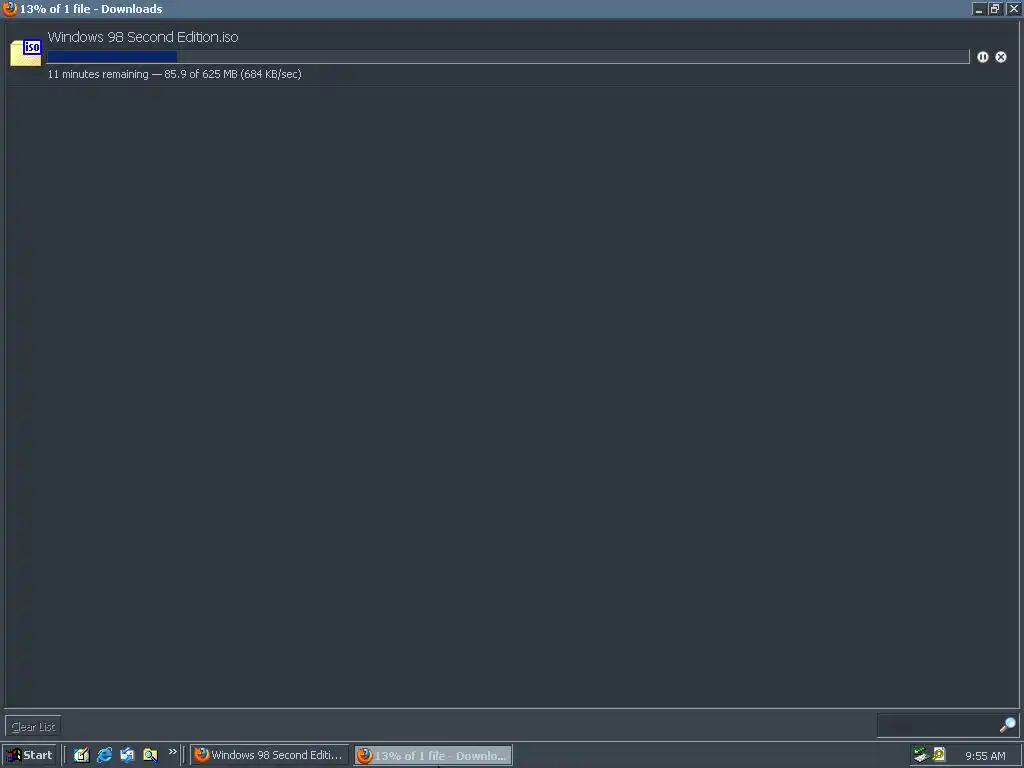The height and width of the screenshot is (768, 1024).
Task: Launch Outlook Express from quick launch
Action: tap(127, 755)
